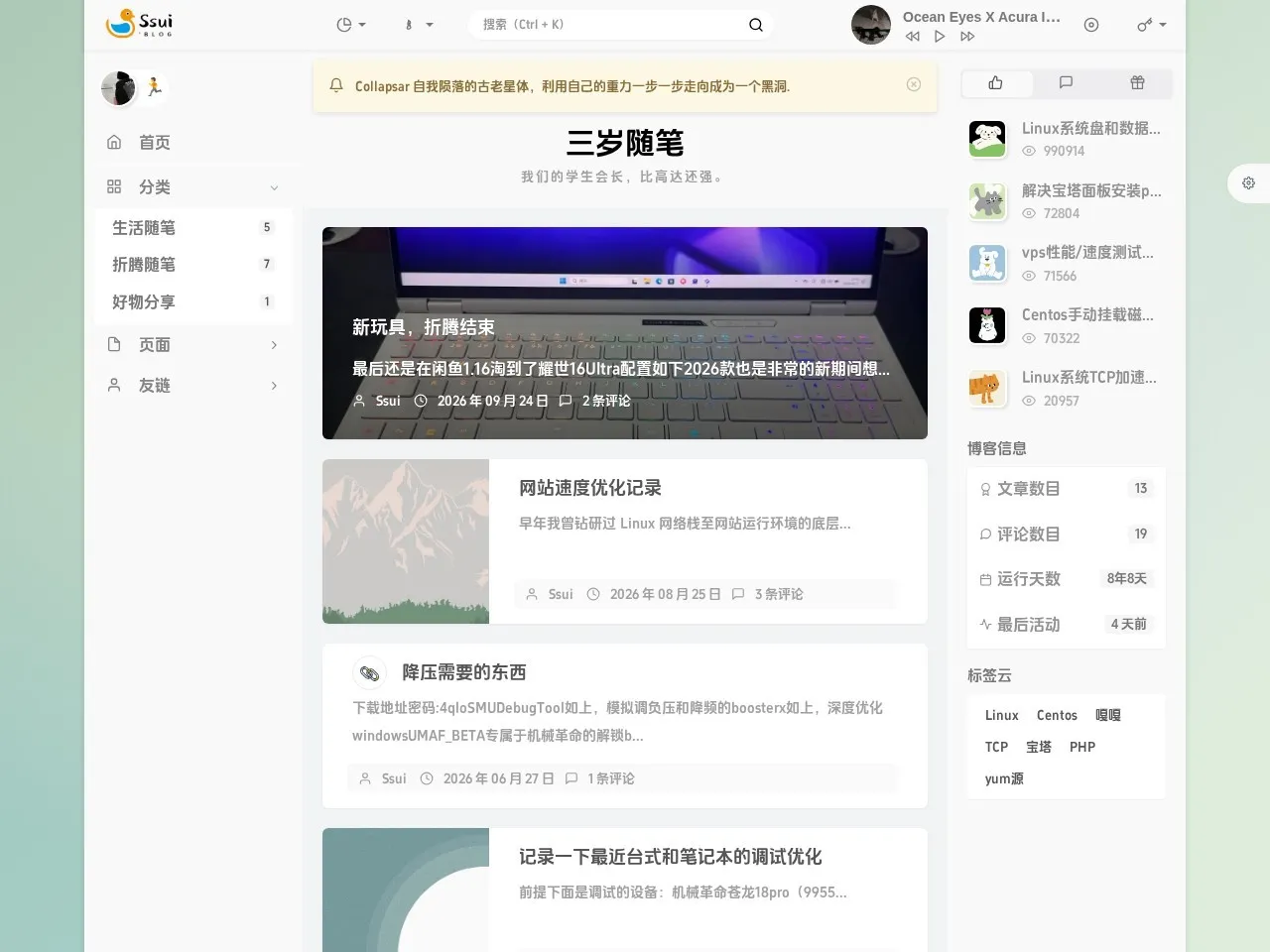This screenshot has height=952, width=1270.
Task: Open the pie-chart dropdown in the header
Action: [351, 25]
